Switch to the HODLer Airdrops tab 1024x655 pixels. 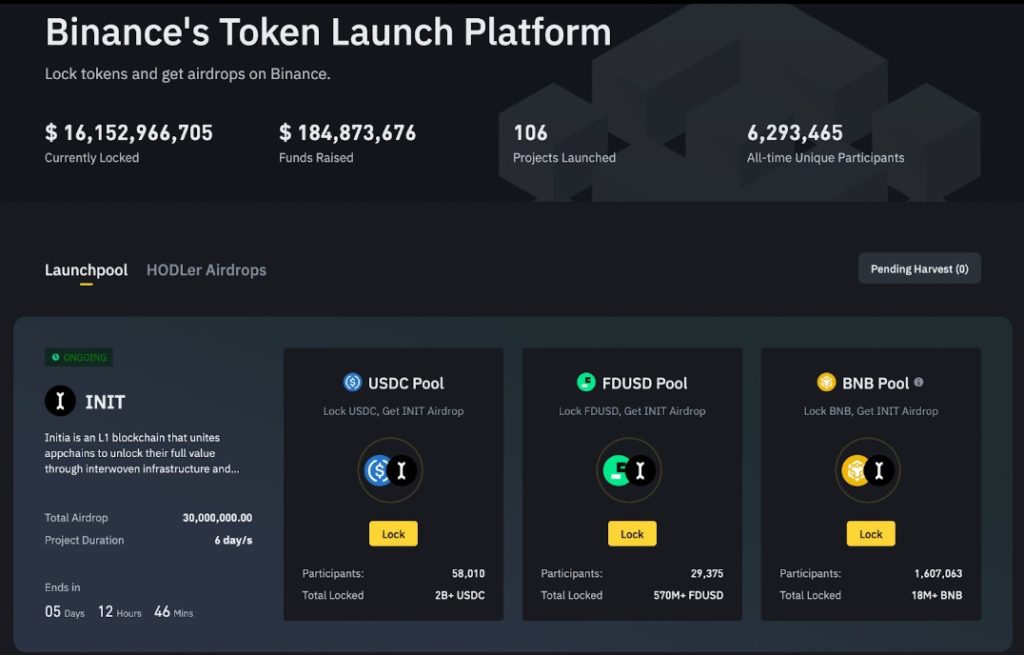[206, 270]
